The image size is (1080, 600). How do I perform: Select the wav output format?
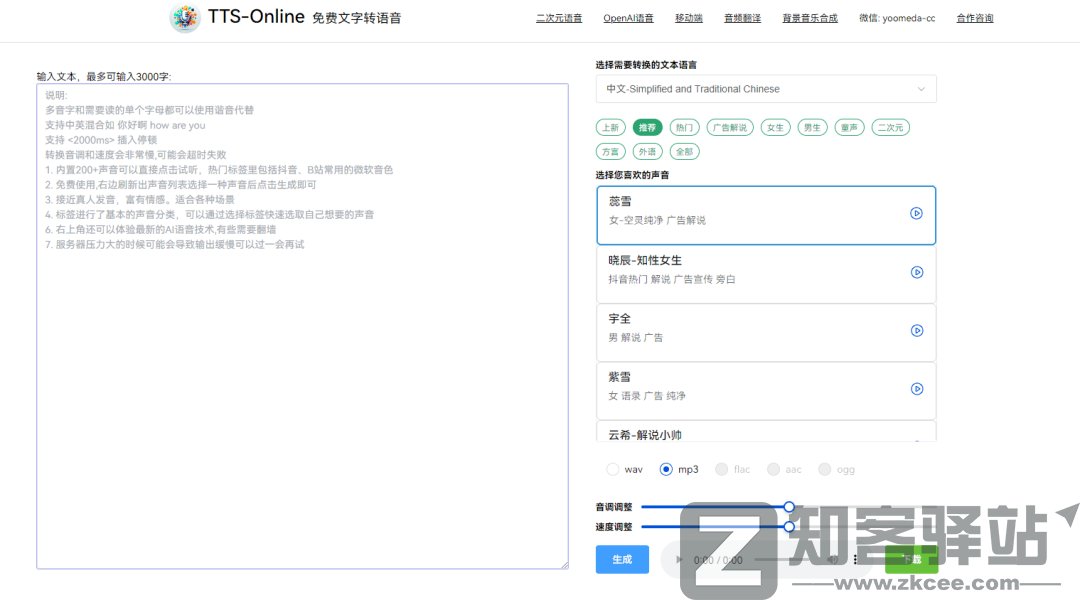pos(611,469)
